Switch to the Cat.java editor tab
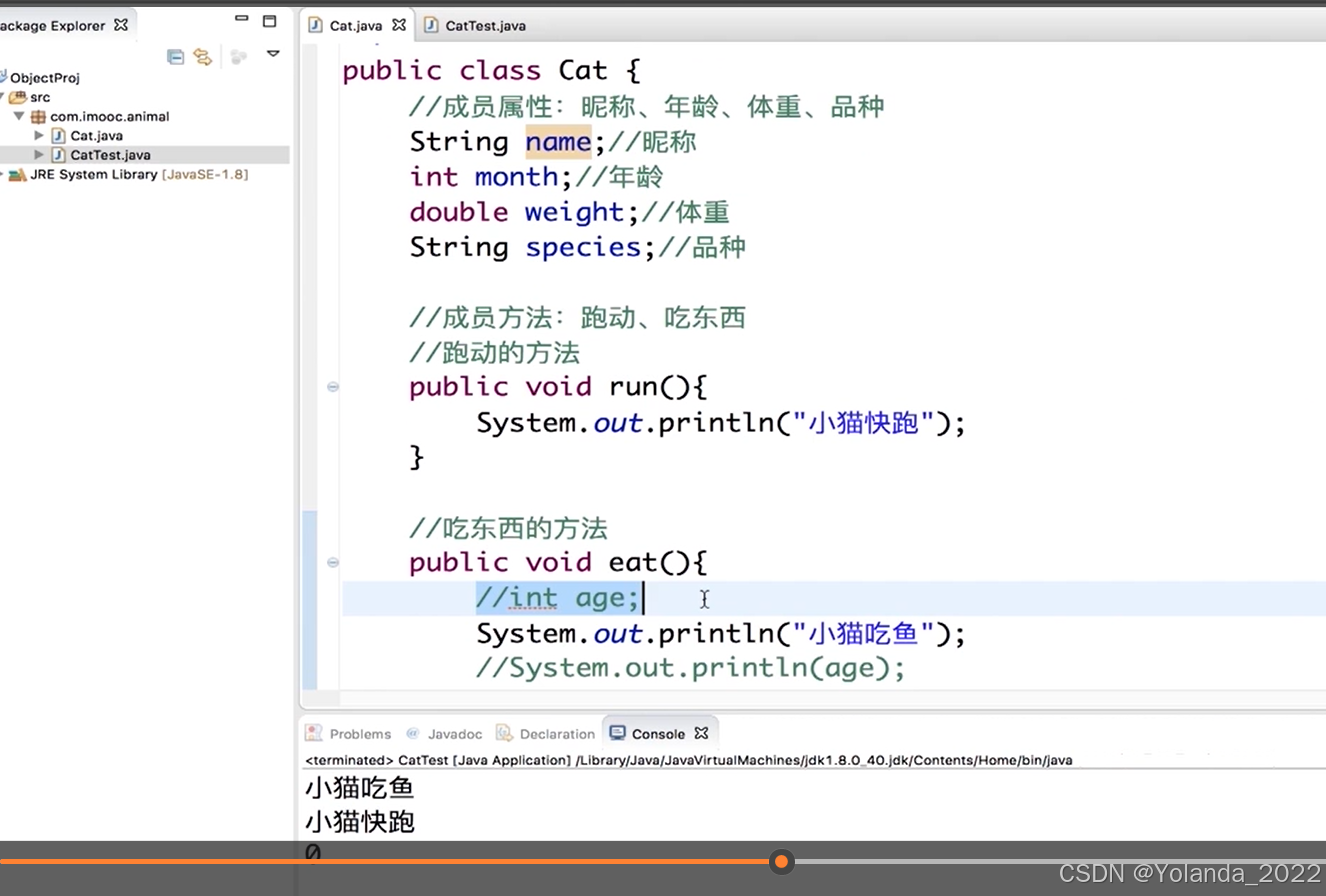The height and width of the screenshot is (896, 1326). pyautogui.click(x=356, y=25)
